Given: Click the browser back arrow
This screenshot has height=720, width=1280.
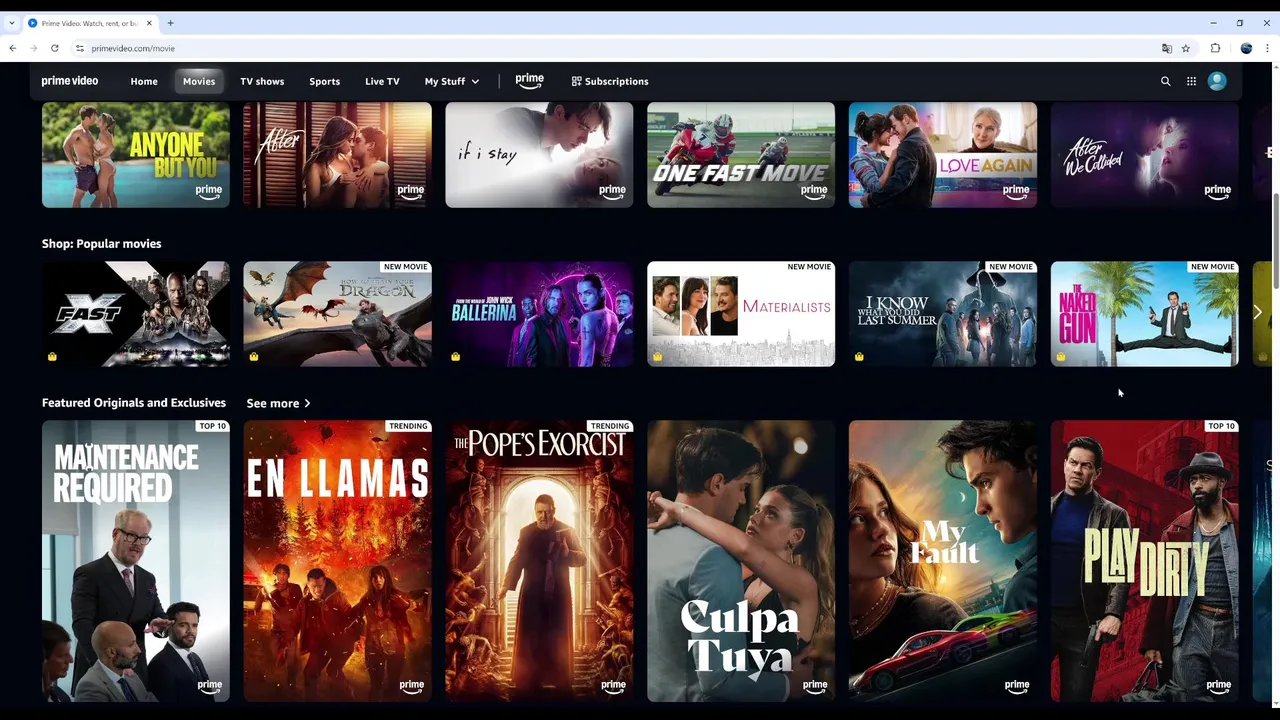Looking at the screenshot, I should [12, 48].
